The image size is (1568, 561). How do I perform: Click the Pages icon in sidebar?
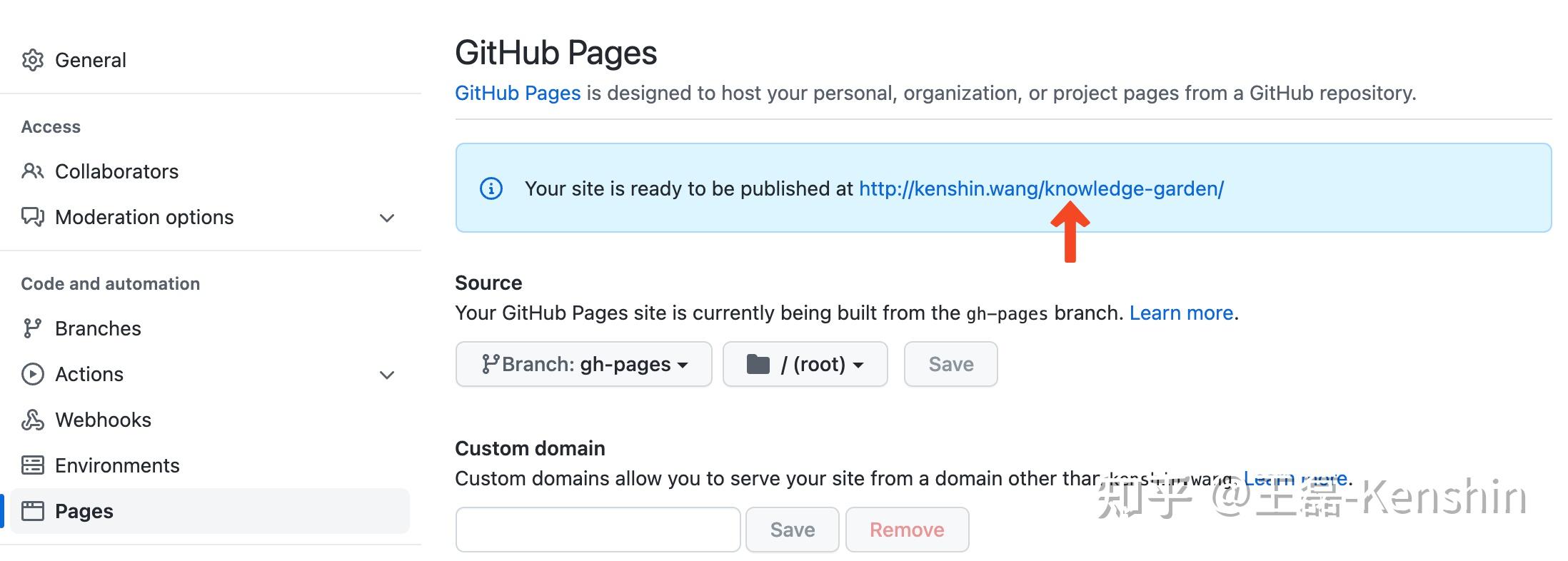33,511
